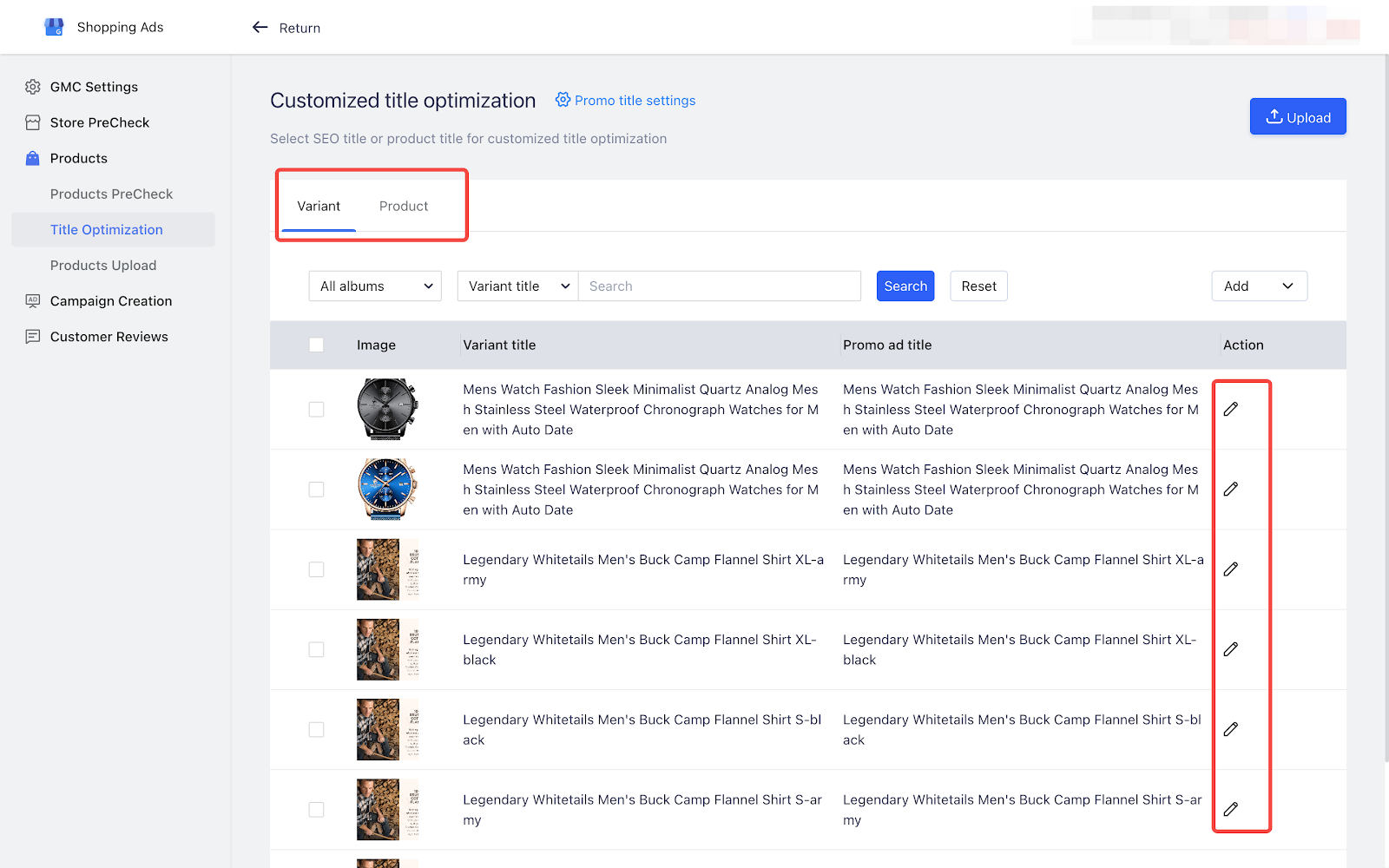Edit title of black mesh watch row

coord(1231,409)
